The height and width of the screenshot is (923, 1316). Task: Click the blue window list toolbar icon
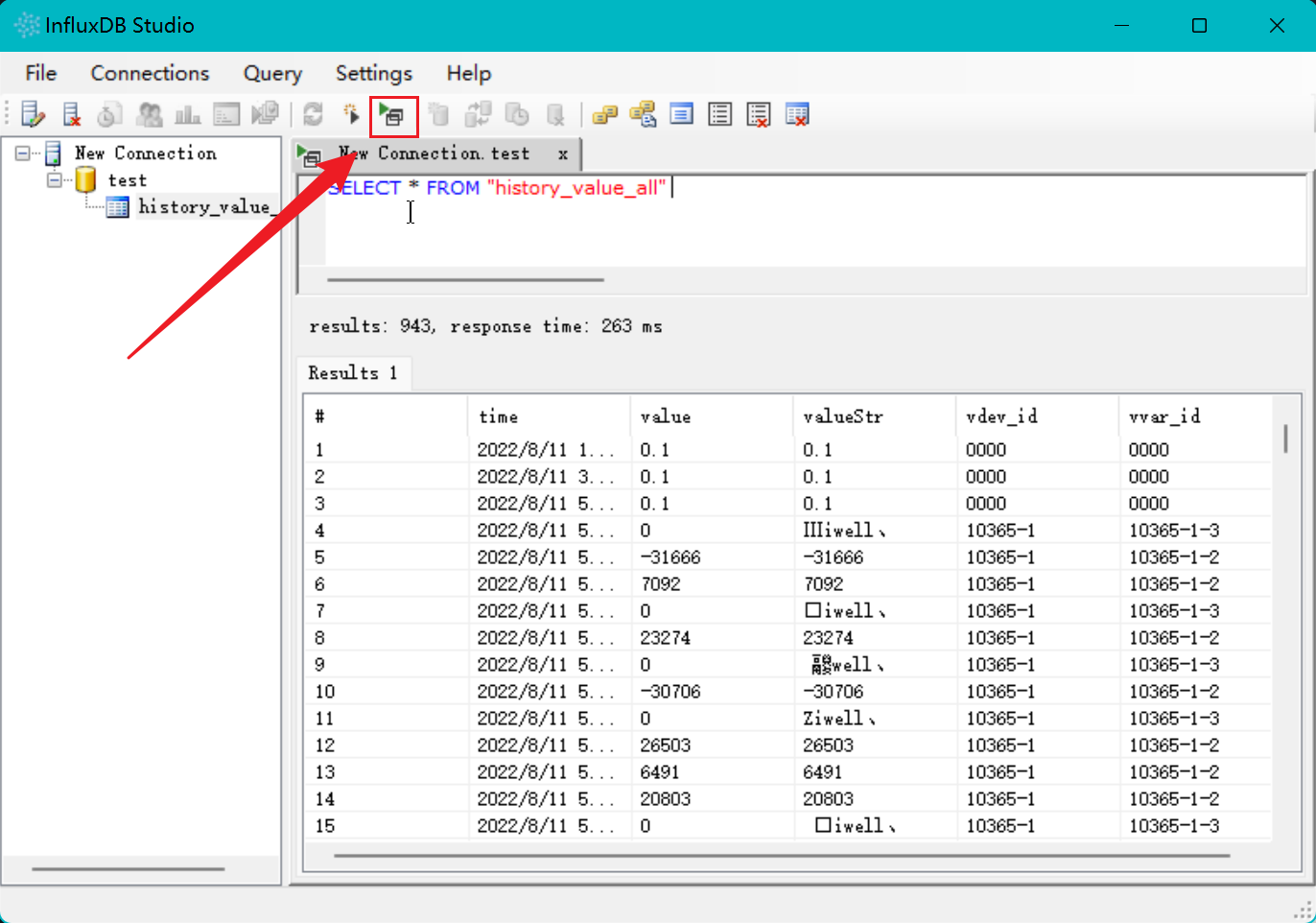[682, 114]
